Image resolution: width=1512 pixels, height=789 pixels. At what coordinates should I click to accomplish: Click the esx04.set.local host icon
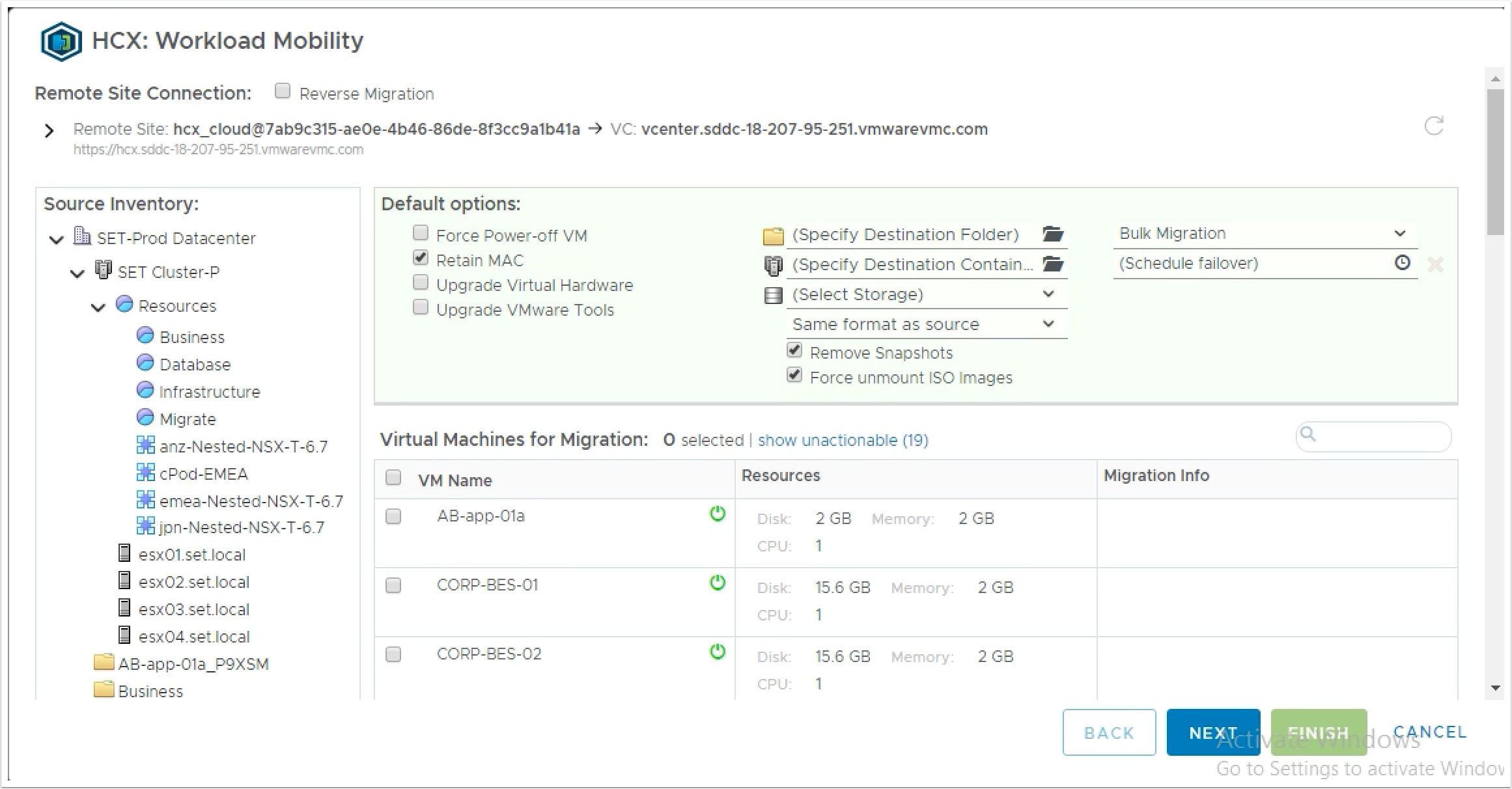[x=124, y=635]
